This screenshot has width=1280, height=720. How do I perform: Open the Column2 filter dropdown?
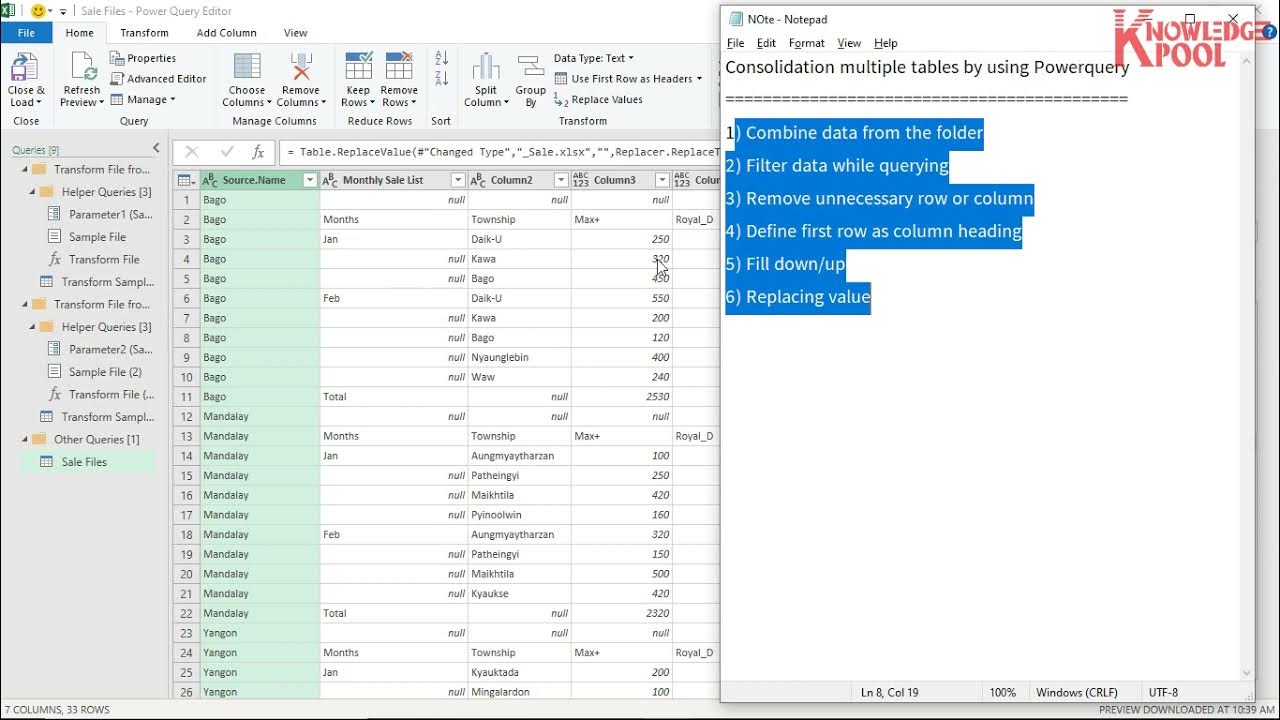coord(561,180)
